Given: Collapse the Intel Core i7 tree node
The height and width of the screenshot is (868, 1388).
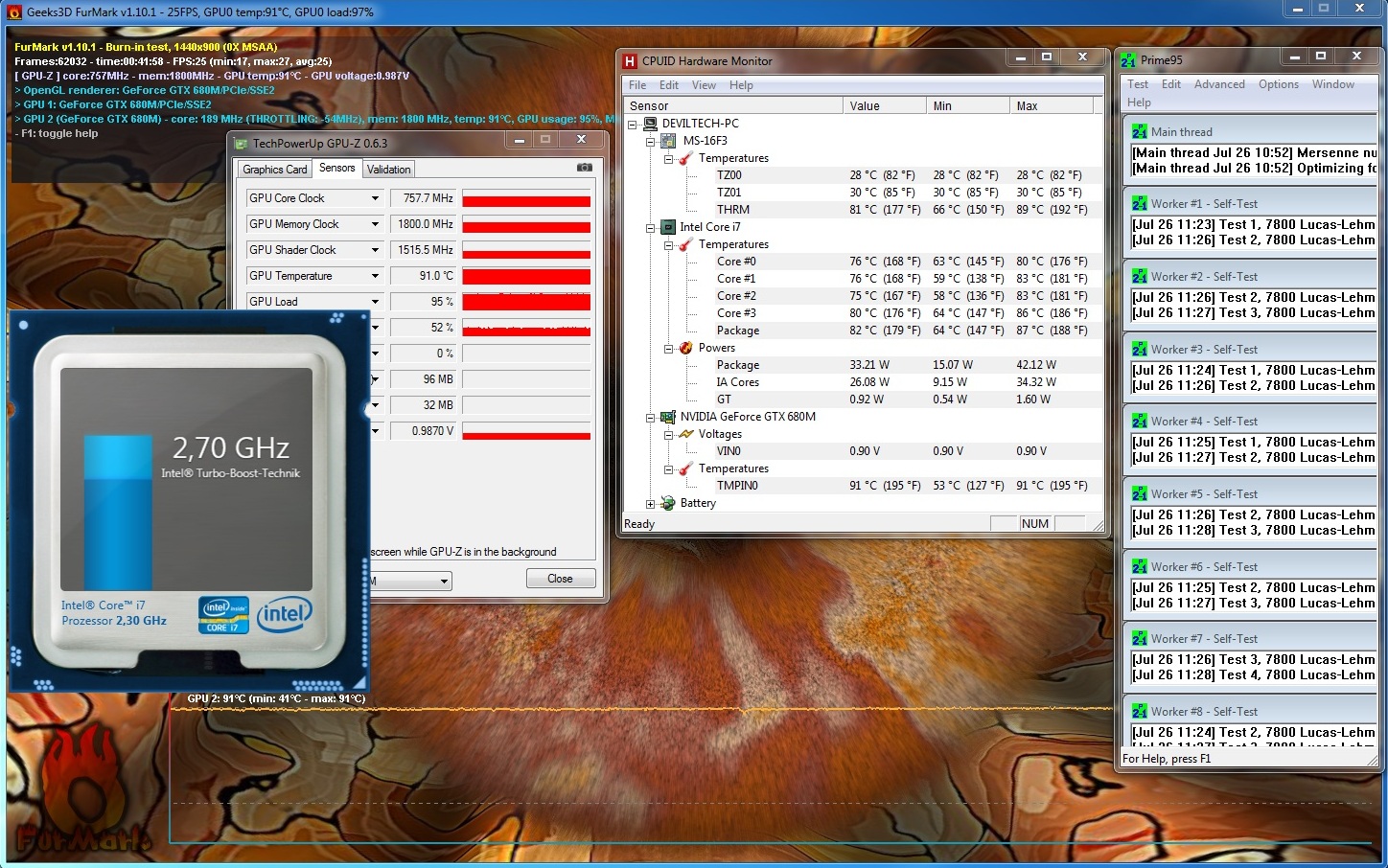Looking at the screenshot, I should [x=651, y=228].
